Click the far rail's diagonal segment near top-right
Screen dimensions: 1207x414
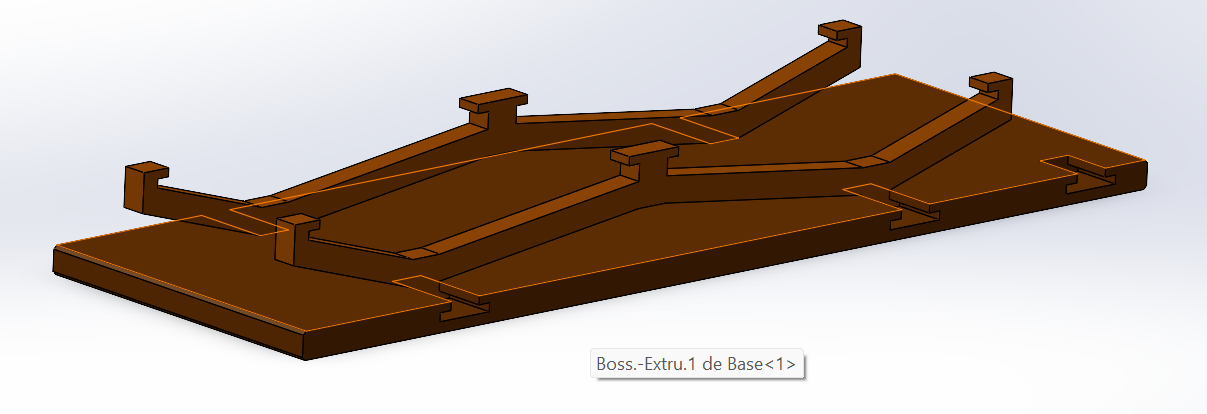coord(790,80)
